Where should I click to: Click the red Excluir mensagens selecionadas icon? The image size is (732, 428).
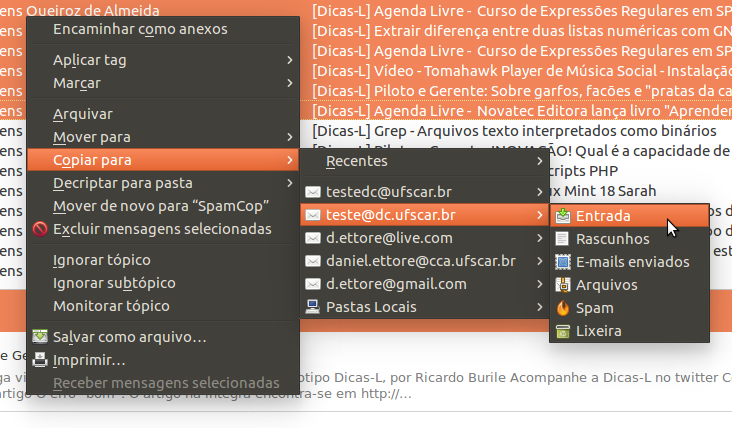(x=40, y=230)
